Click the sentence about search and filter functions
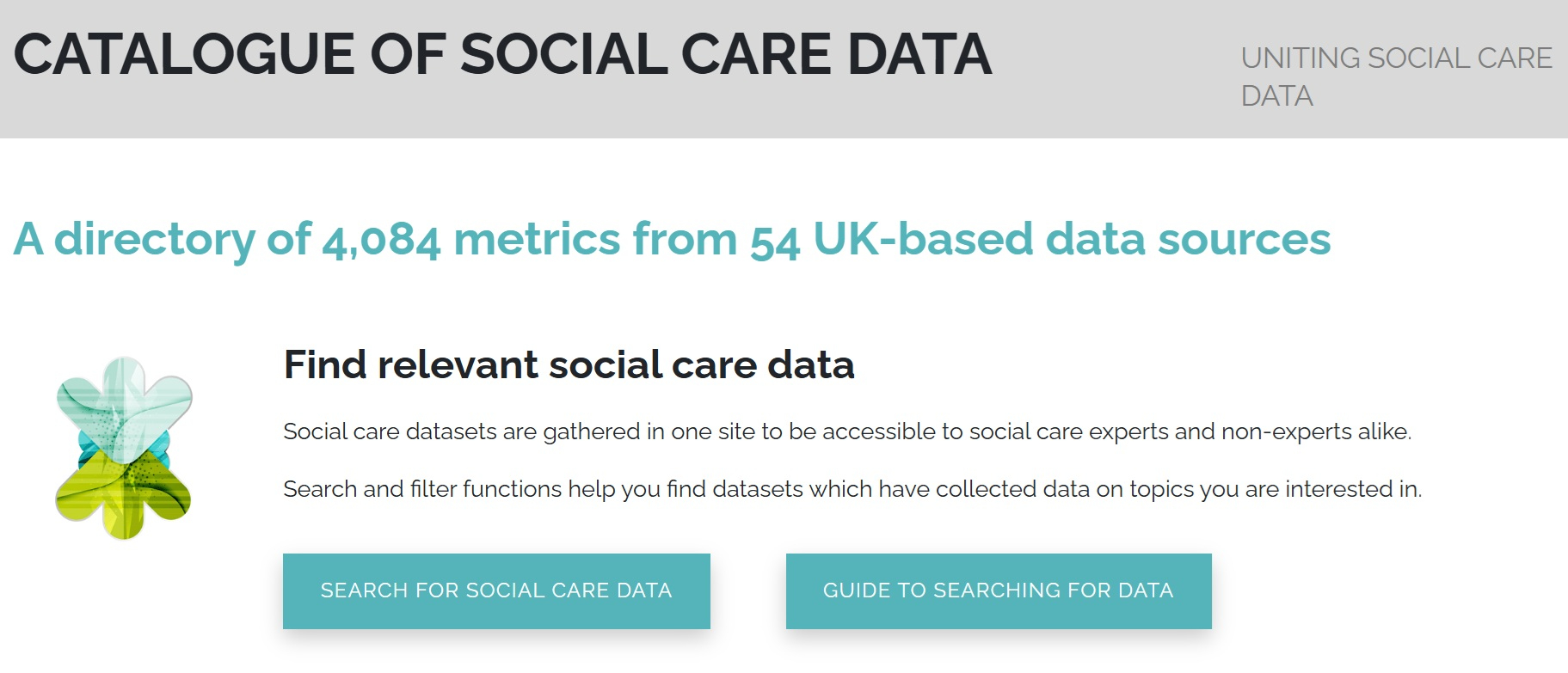The width and height of the screenshot is (1568, 673). point(852,489)
